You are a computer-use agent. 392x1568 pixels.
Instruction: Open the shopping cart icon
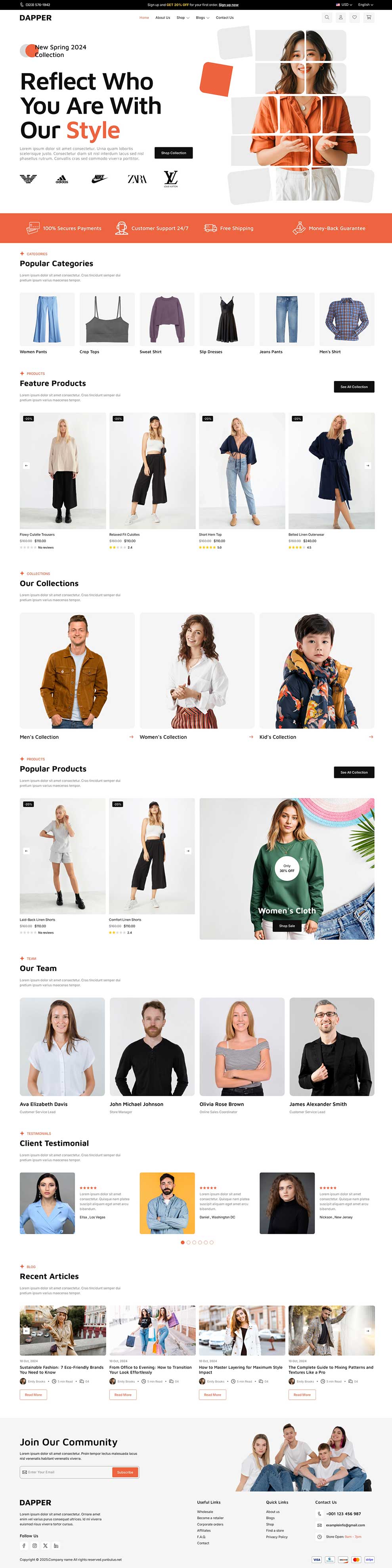coord(369,18)
